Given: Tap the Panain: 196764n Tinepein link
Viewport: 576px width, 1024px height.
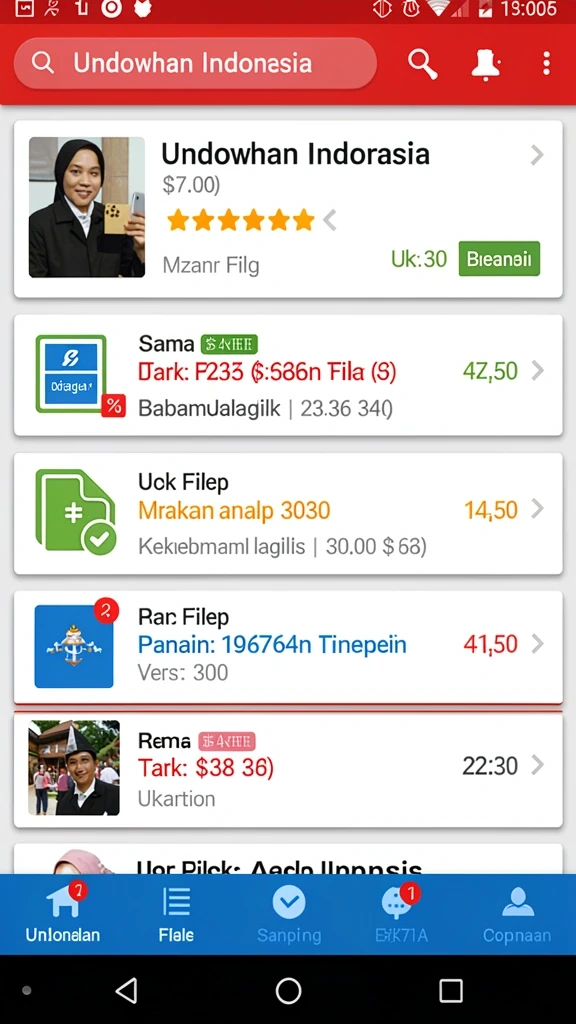Looking at the screenshot, I should 272,645.
